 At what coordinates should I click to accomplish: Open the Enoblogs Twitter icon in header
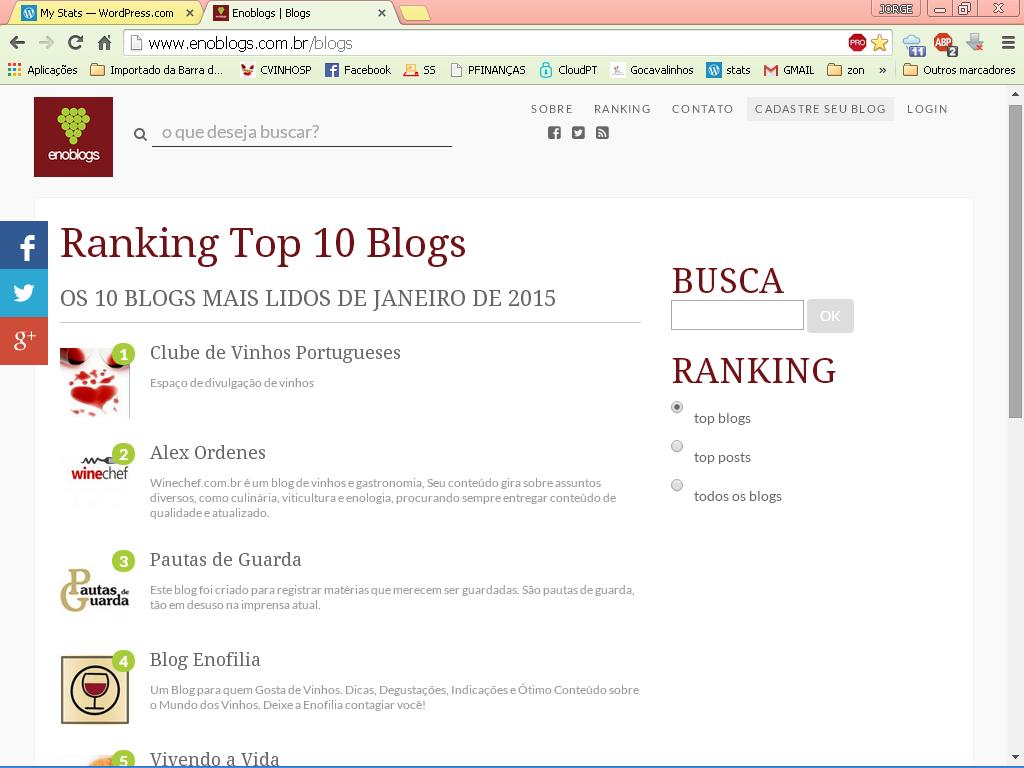tap(579, 133)
